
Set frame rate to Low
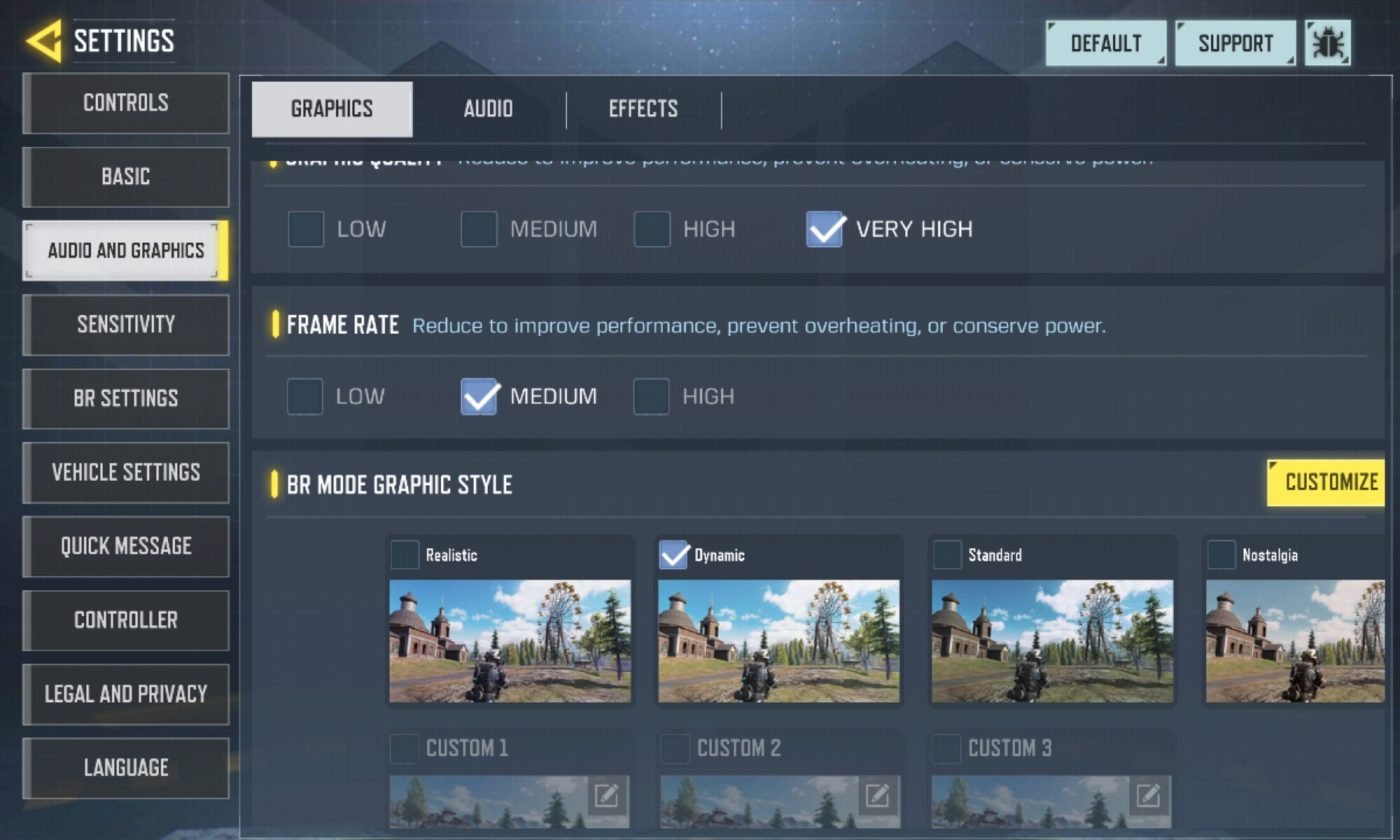coord(305,396)
